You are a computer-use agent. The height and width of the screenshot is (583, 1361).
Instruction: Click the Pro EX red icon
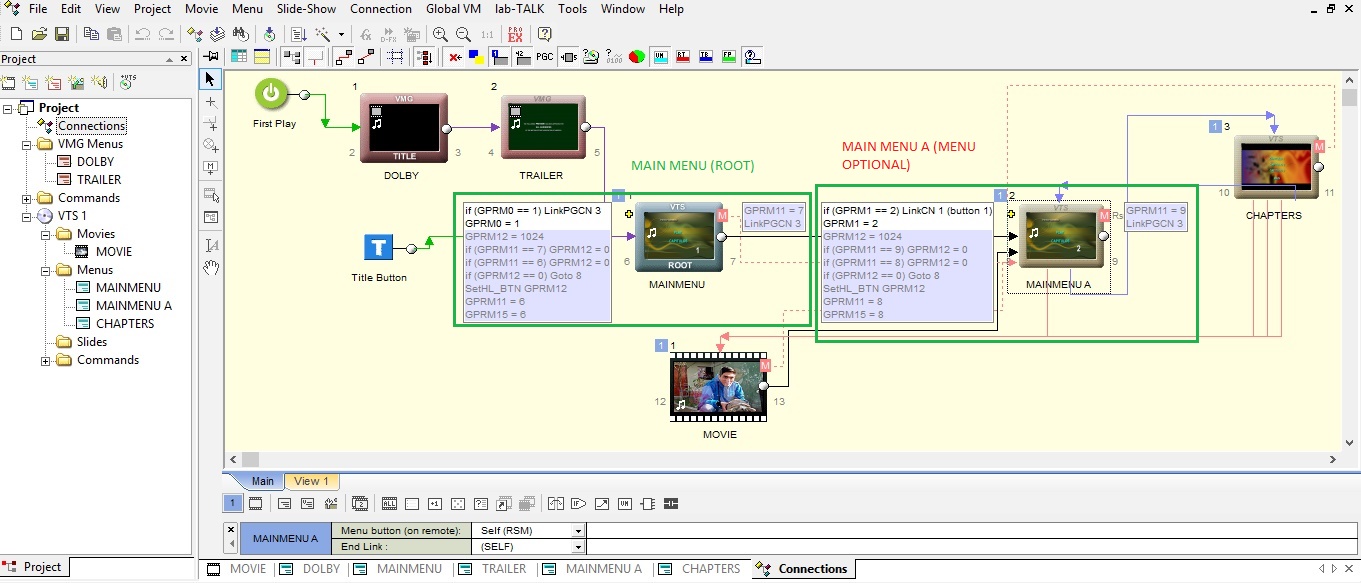[x=517, y=34]
